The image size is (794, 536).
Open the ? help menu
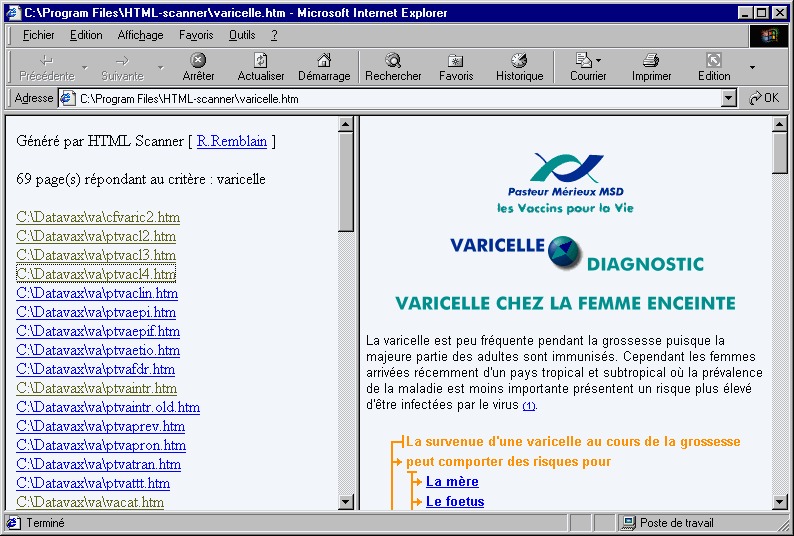[x=274, y=35]
